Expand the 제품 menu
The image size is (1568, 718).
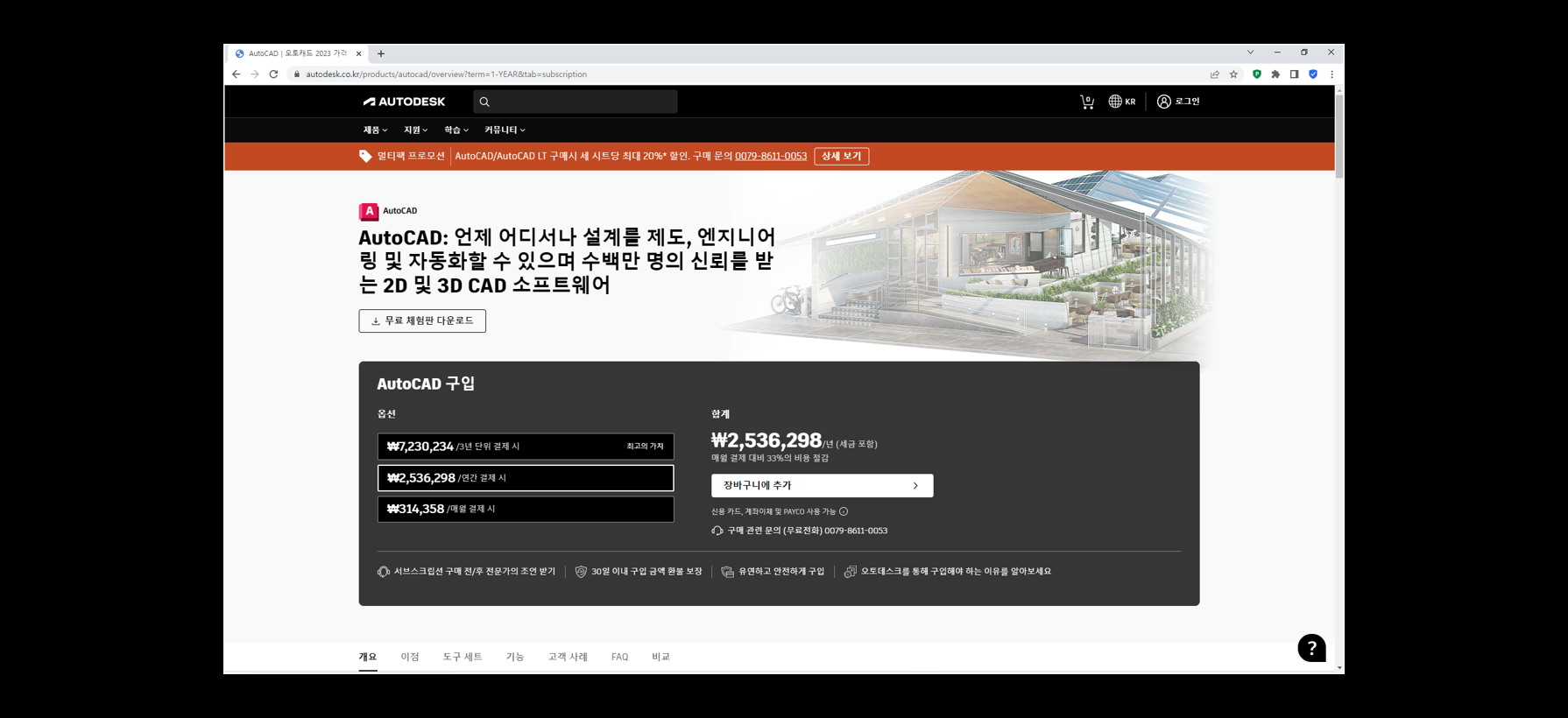(x=375, y=130)
